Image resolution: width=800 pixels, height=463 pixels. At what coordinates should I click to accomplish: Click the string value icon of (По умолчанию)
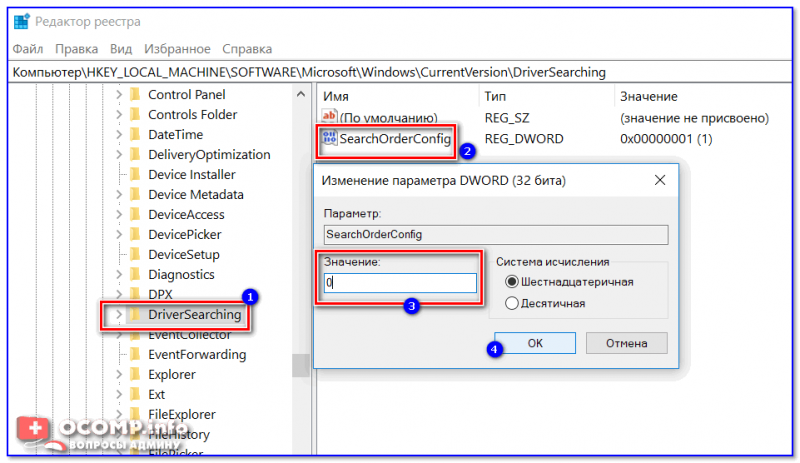[x=329, y=117]
